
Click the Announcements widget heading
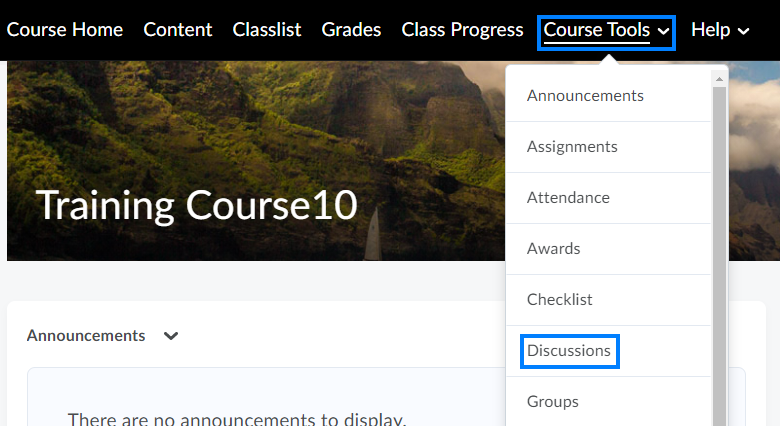[x=86, y=336]
